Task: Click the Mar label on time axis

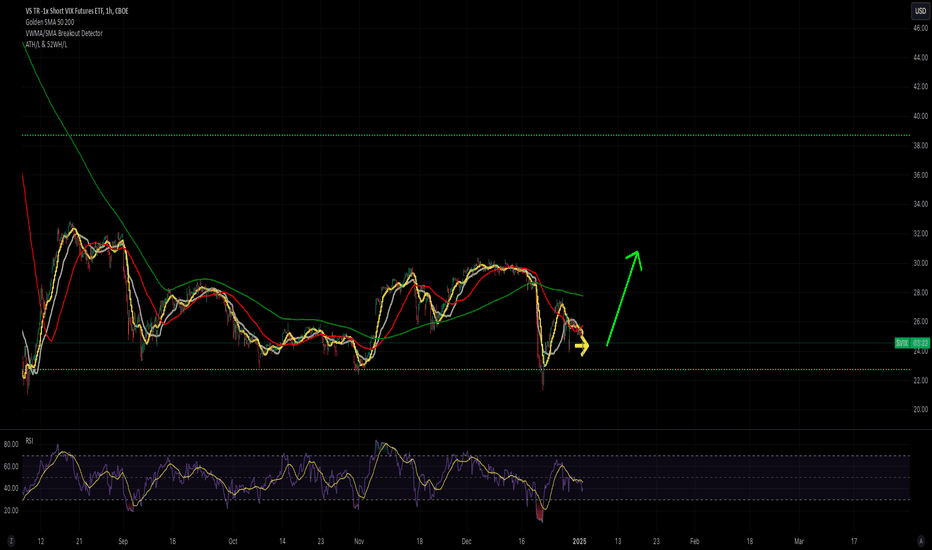Action: [799, 541]
